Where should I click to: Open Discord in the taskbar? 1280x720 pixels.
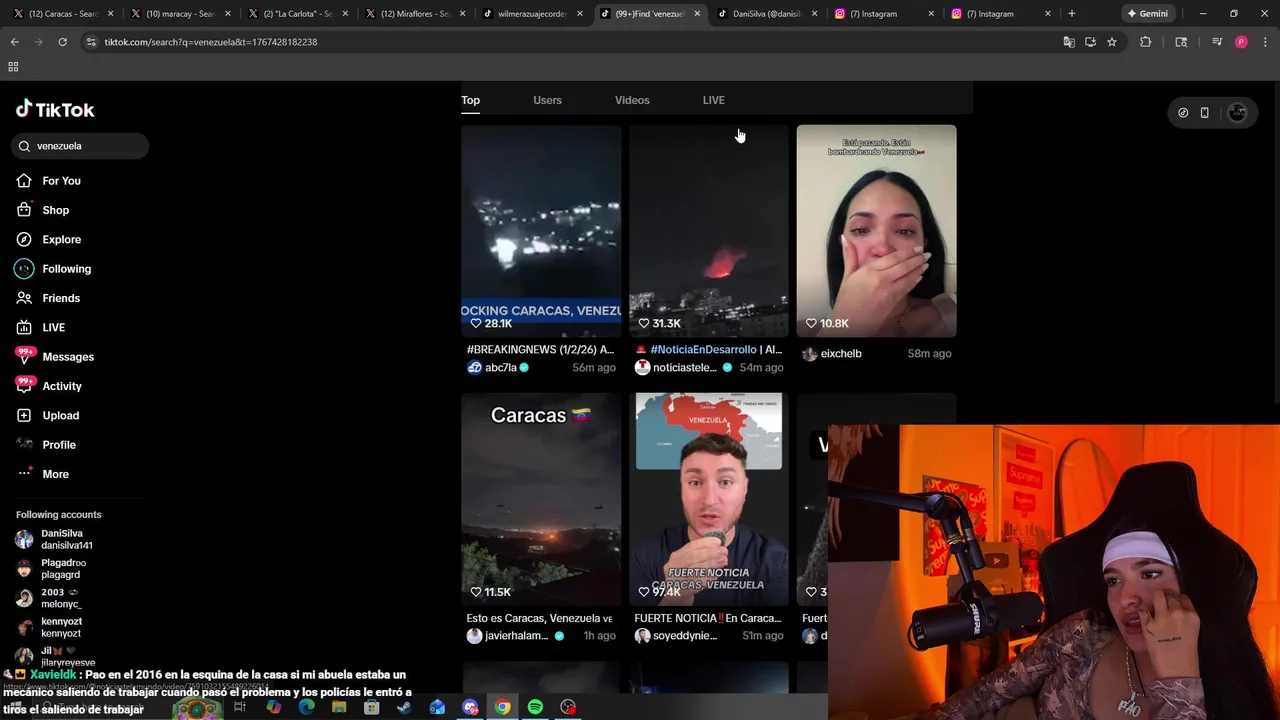point(470,708)
